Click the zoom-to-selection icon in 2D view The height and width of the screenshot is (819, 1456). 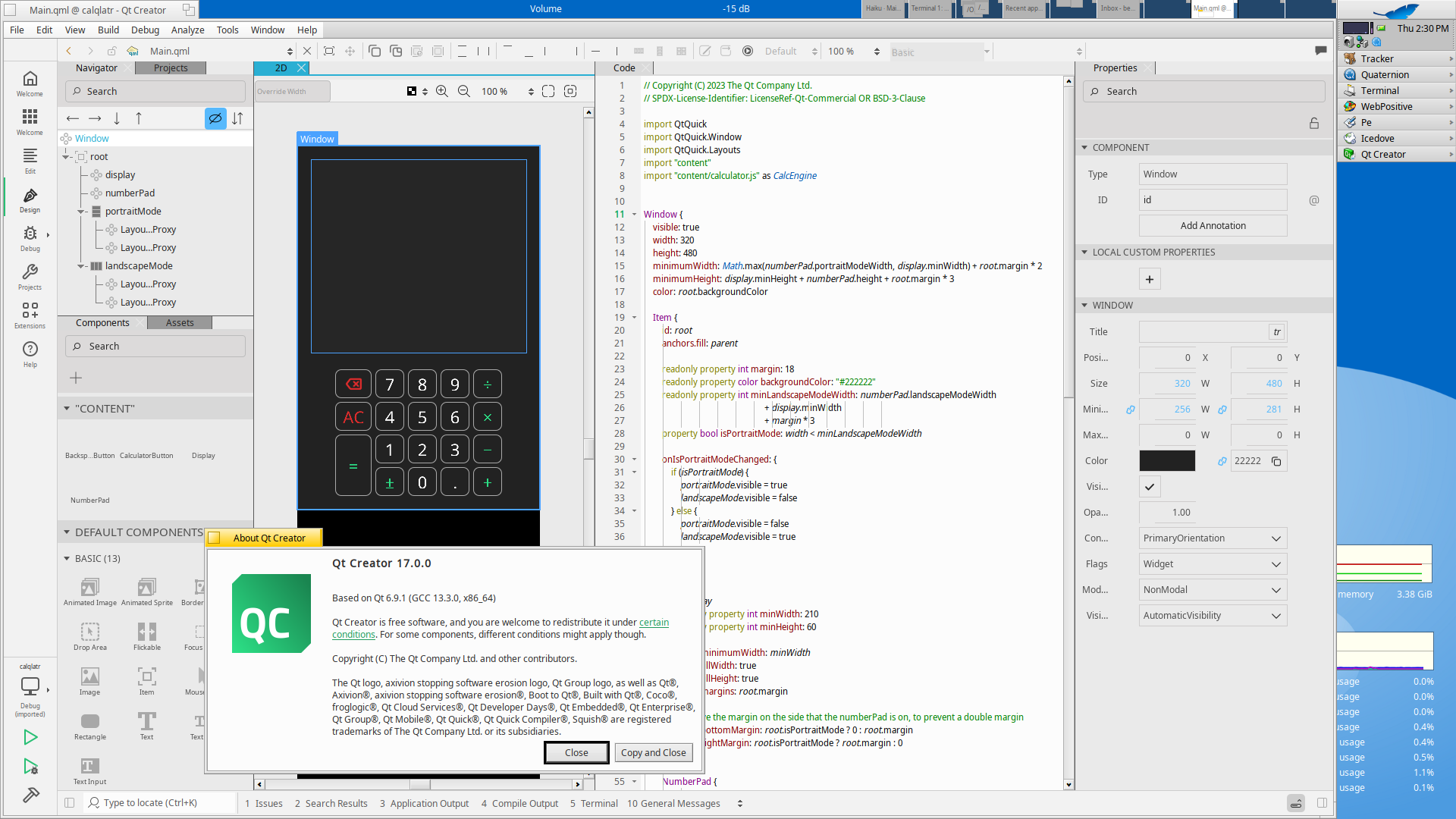(570, 91)
